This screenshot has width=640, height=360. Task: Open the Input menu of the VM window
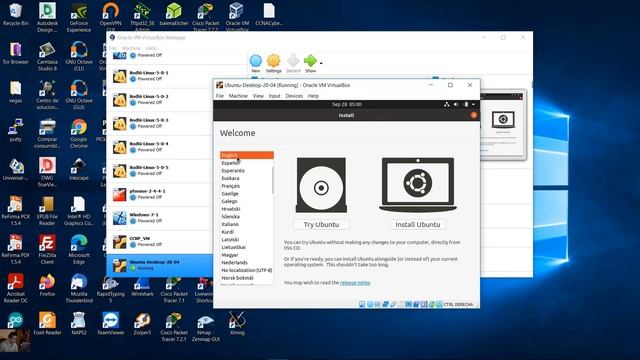[274, 96]
